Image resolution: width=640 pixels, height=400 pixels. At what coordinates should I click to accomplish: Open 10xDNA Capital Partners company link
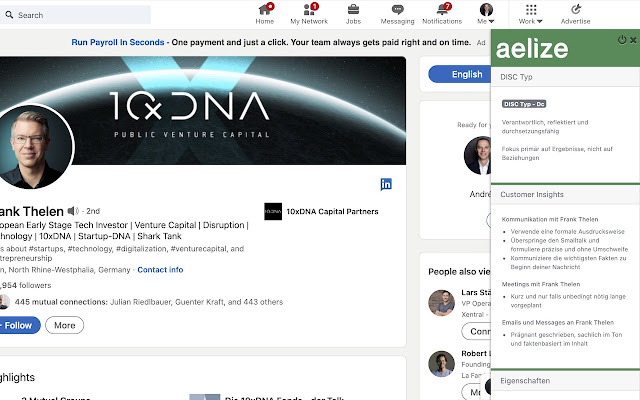332,211
